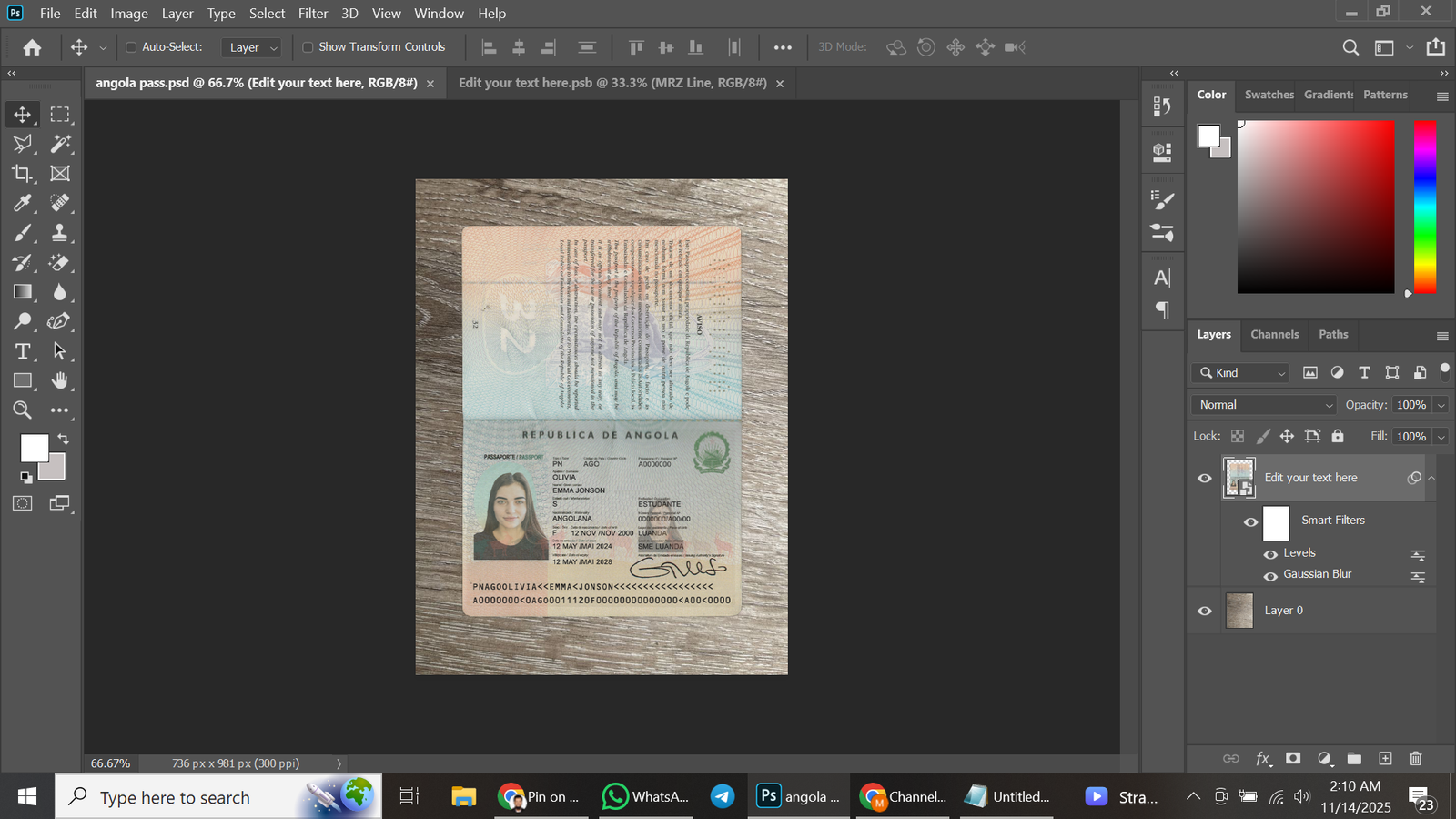The height and width of the screenshot is (819, 1456).
Task: Select the Zoom tool in toolbar
Action: pos(23,410)
